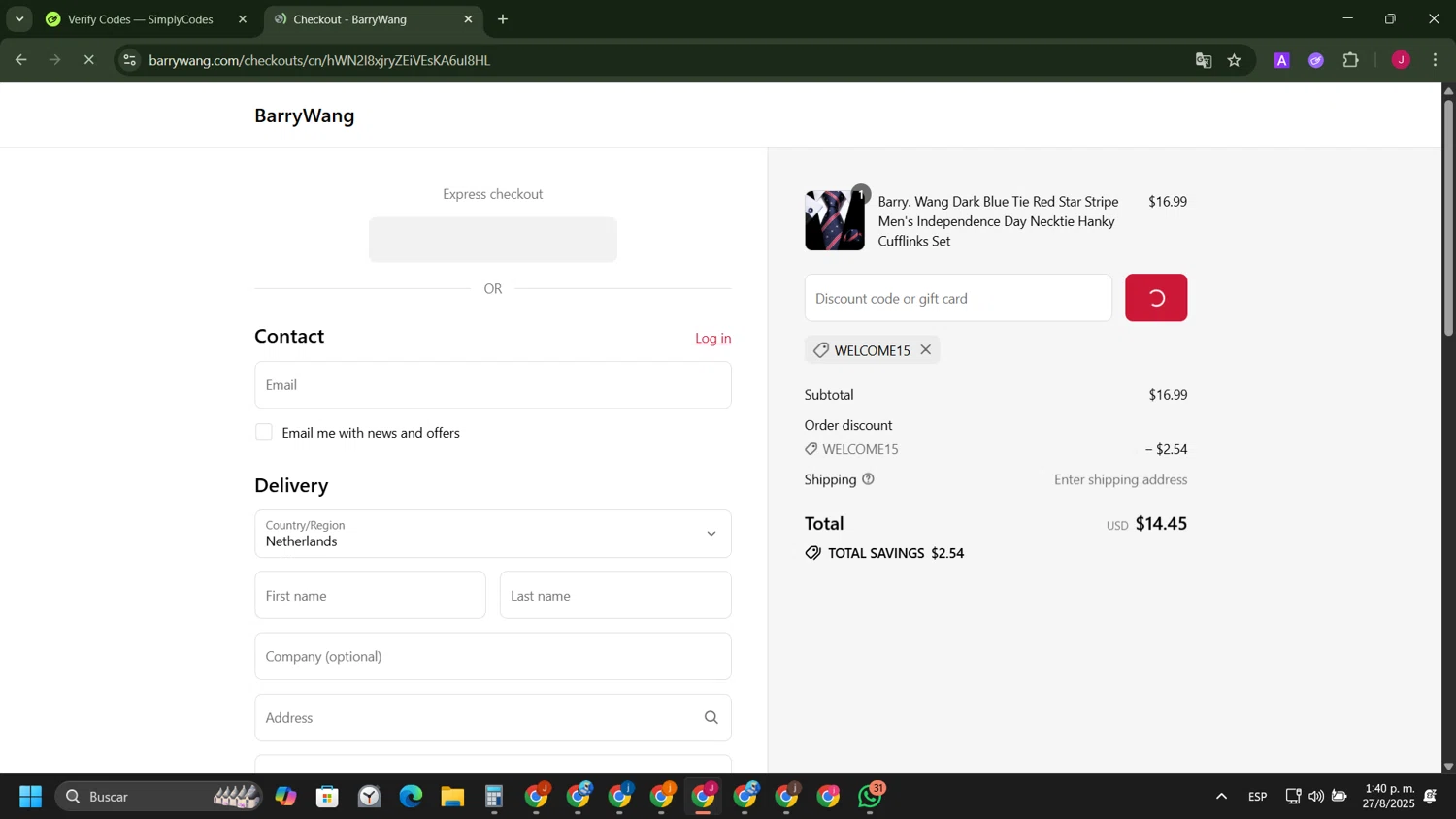Focus the Address field
This screenshot has height=819, width=1456.
click(x=493, y=717)
